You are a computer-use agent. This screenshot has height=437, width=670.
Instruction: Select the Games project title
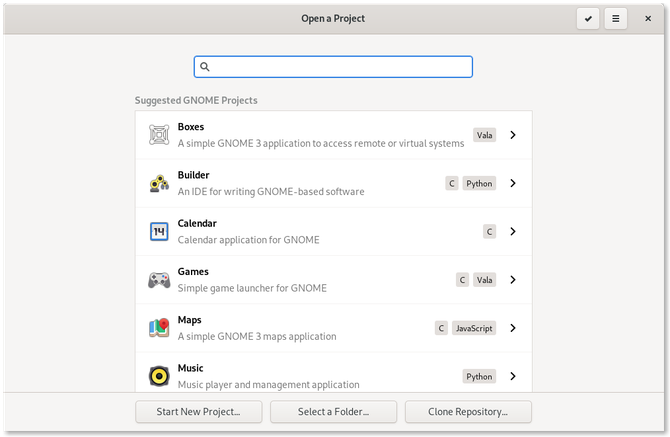click(193, 272)
